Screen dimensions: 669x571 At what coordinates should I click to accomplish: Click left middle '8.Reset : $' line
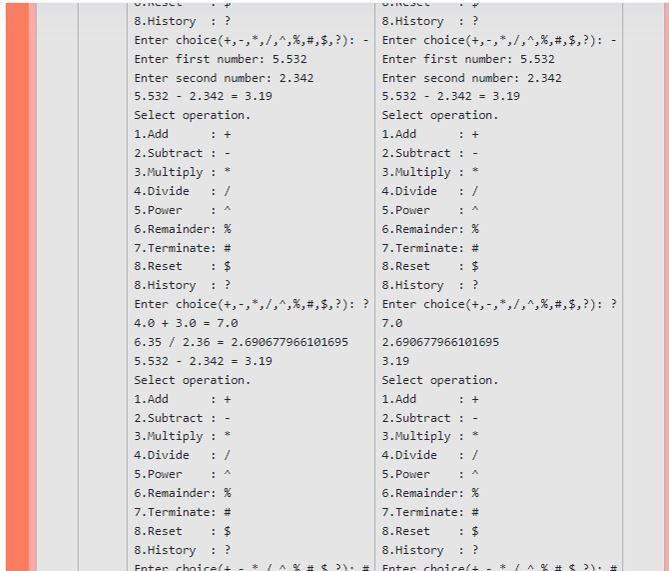point(183,266)
